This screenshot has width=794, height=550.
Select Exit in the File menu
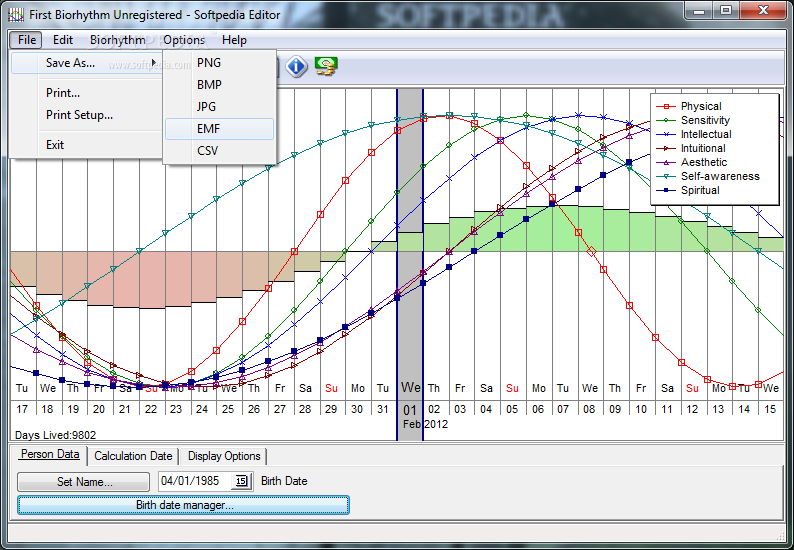(55, 145)
